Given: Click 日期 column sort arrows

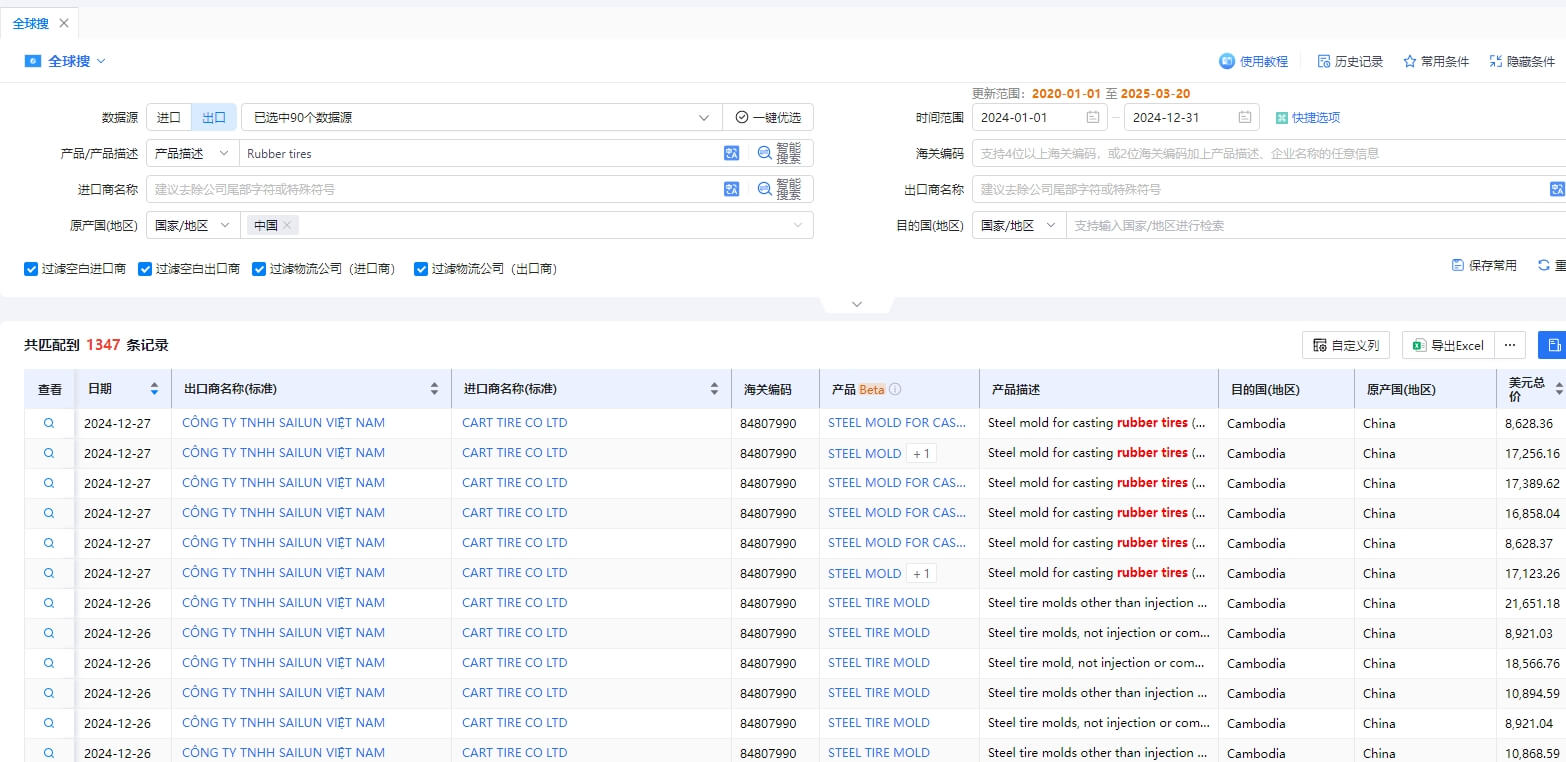Looking at the screenshot, I should (154, 389).
